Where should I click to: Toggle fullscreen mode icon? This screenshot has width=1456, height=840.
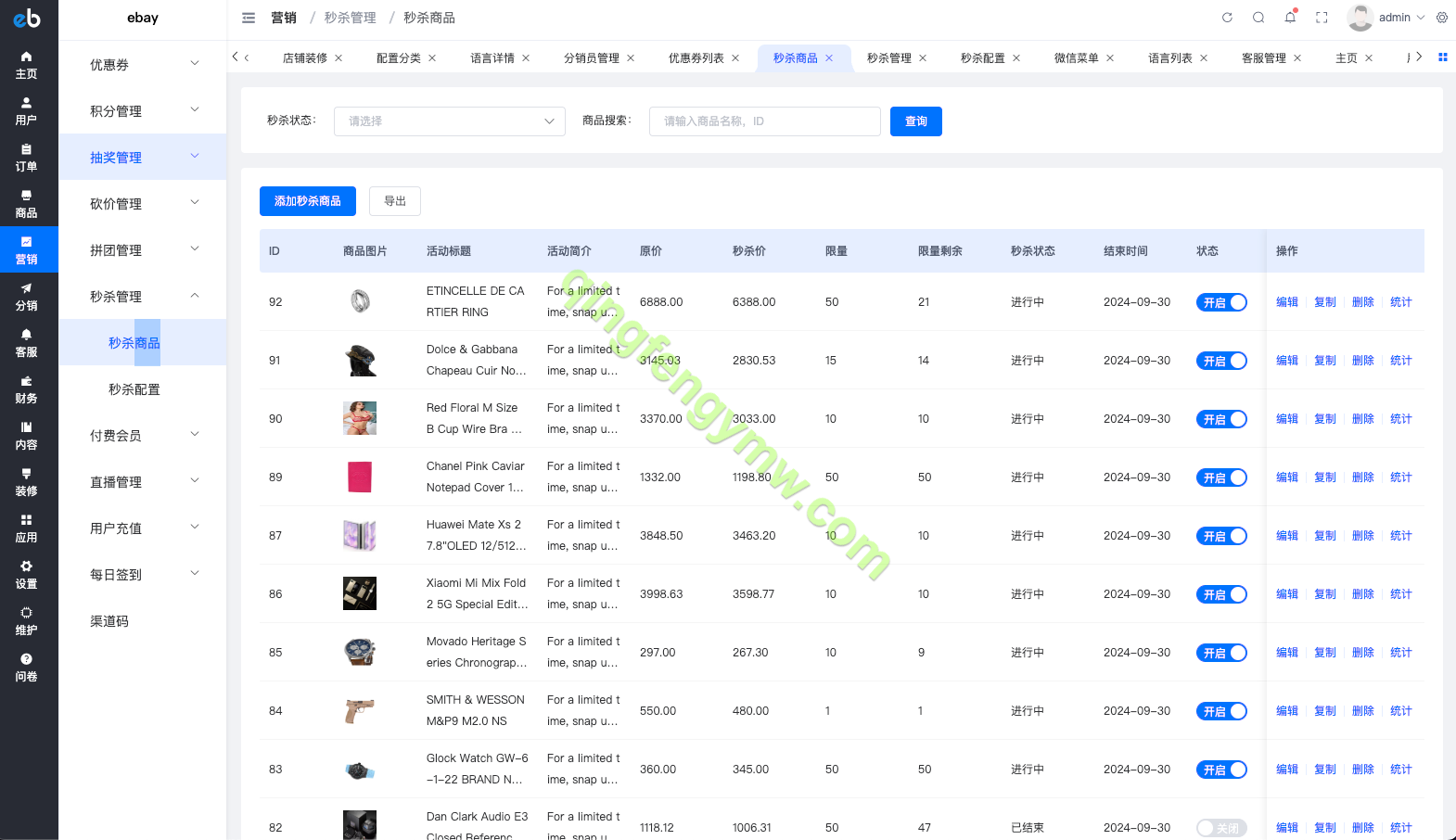1322,18
